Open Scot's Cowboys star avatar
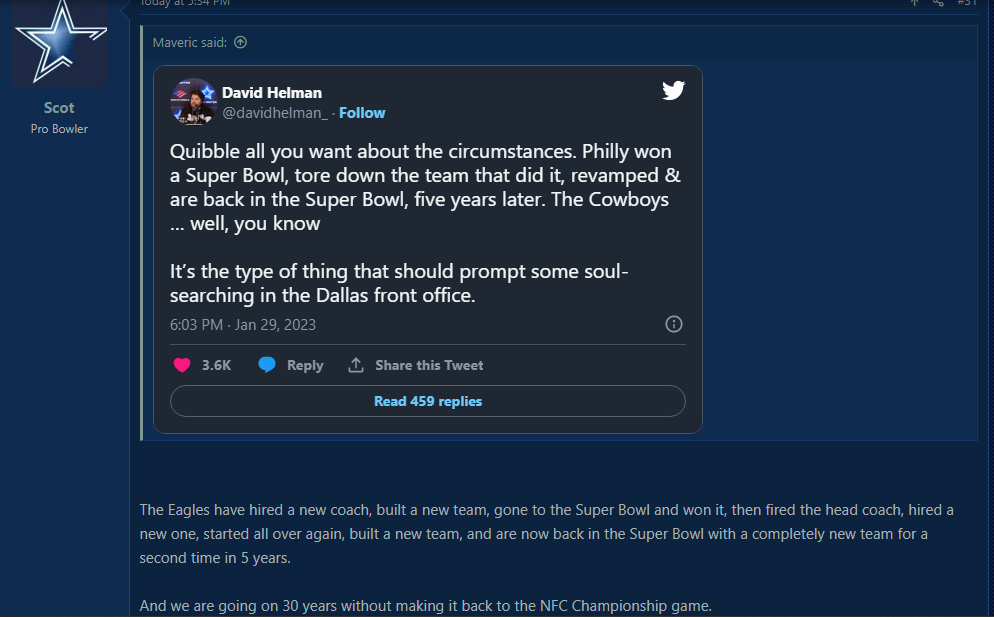The image size is (994, 617). pos(59,41)
